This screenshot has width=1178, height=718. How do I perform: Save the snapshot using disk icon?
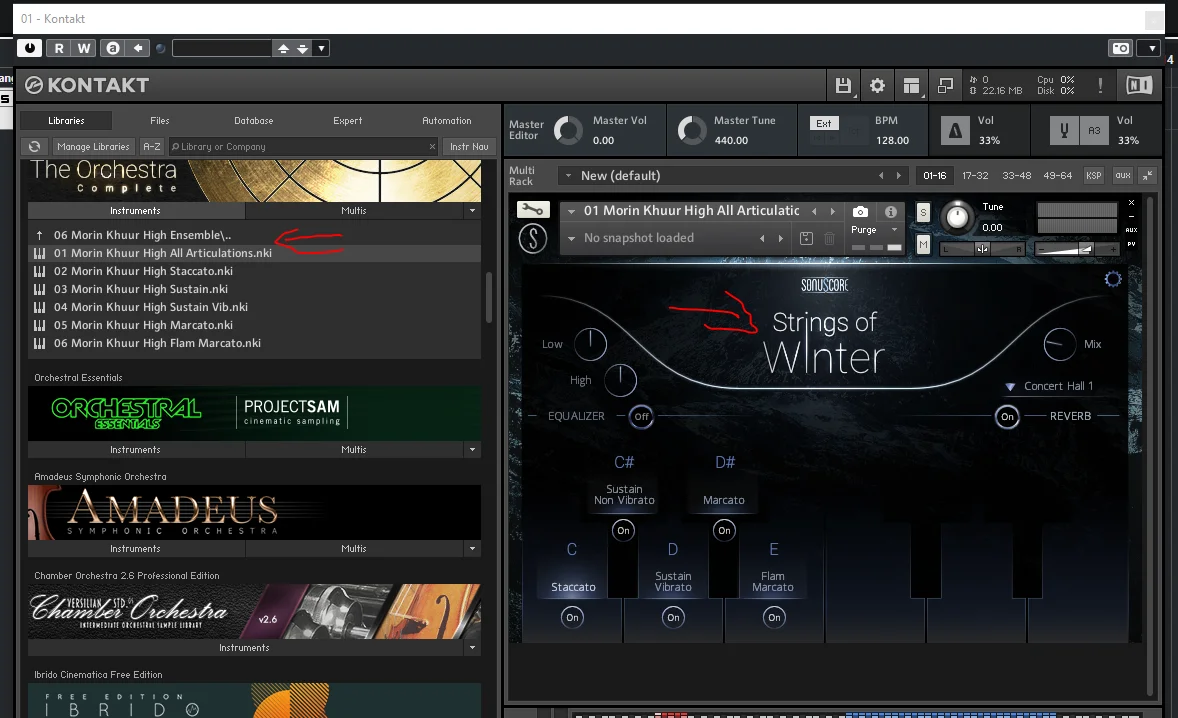[x=806, y=238]
